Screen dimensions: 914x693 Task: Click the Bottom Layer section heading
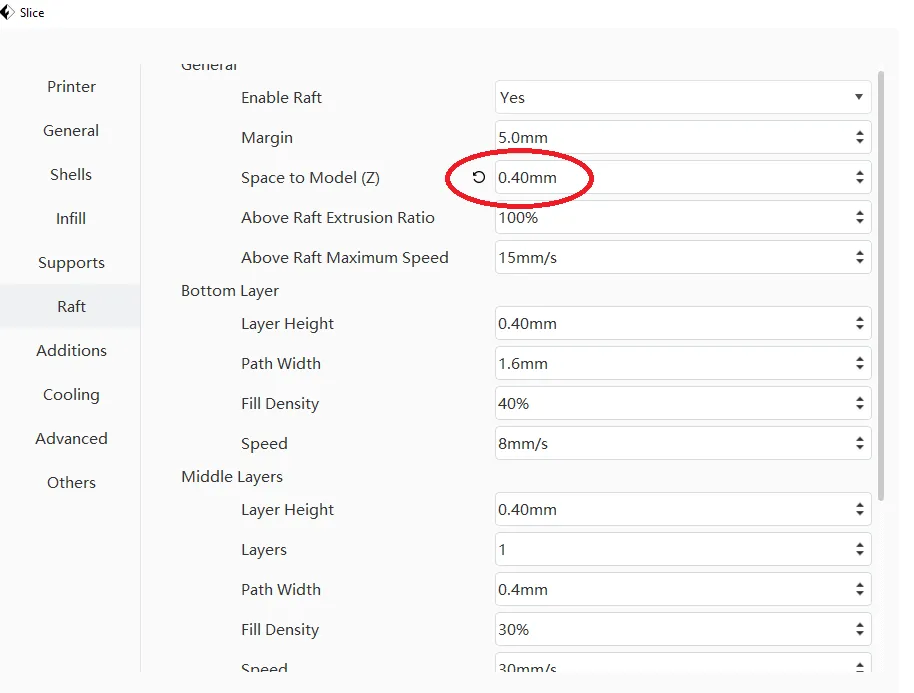[x=230, y=290]
